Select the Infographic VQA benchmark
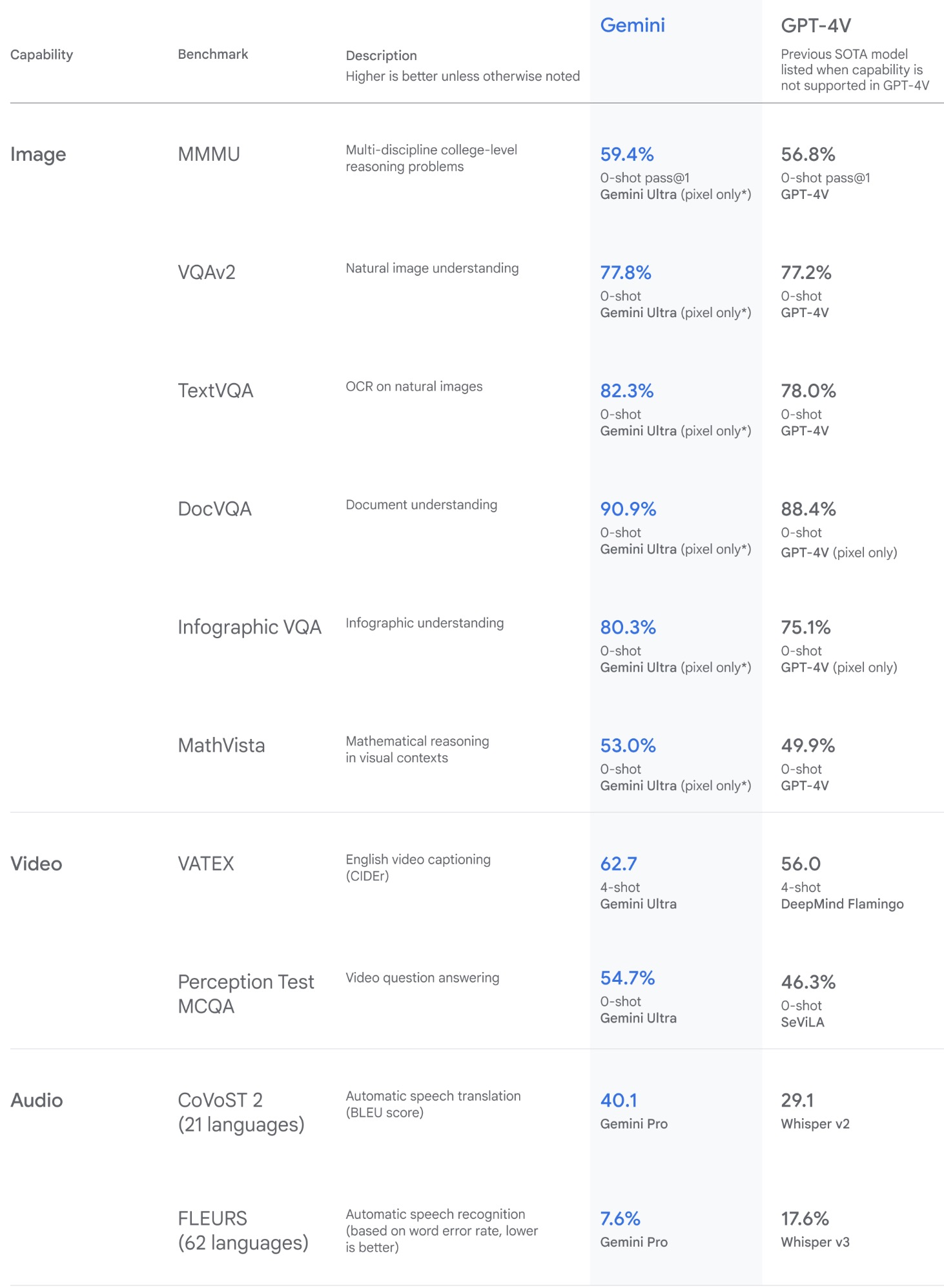 249,627
